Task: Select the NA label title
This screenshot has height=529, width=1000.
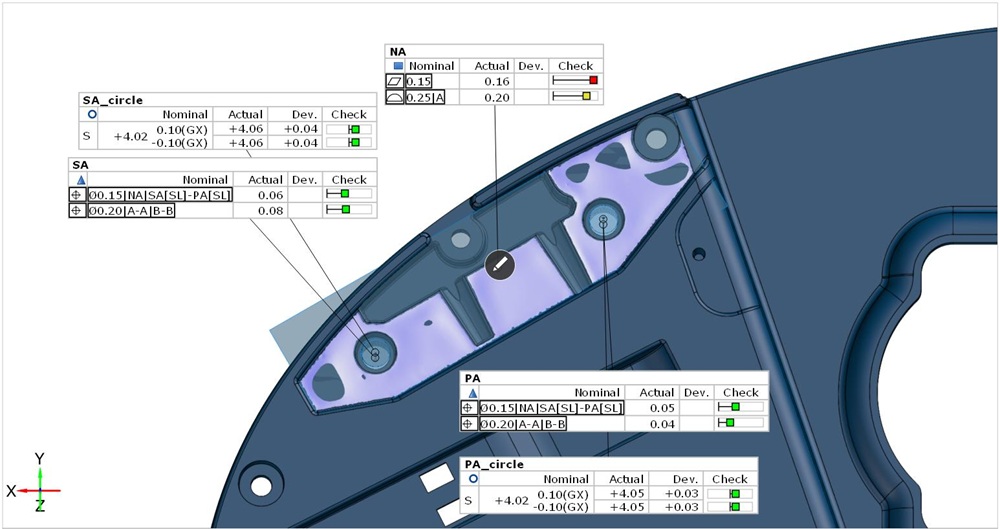Action: coord(397,50)
